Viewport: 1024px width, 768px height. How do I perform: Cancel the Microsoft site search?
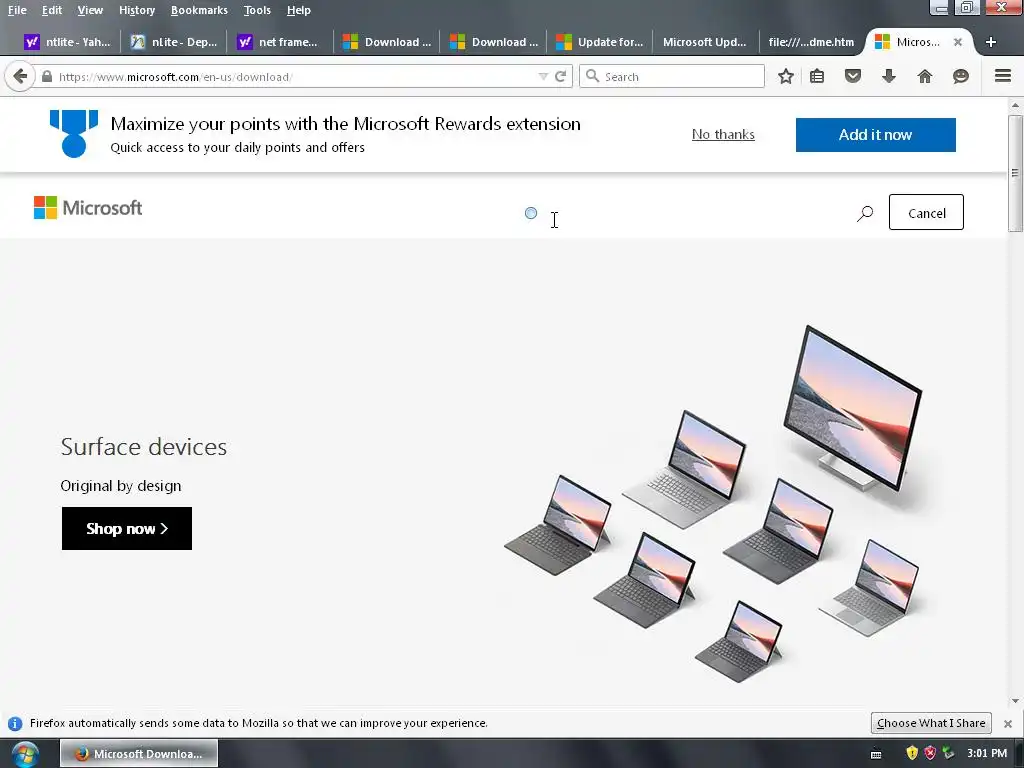tap(926, 212)
